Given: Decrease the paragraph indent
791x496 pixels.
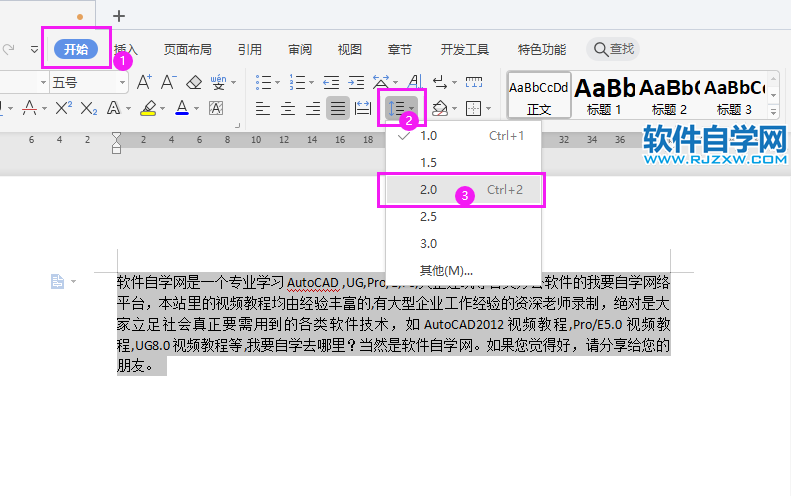Looking at the screenshot, I should pyautogui.click(x=331, y=82).
